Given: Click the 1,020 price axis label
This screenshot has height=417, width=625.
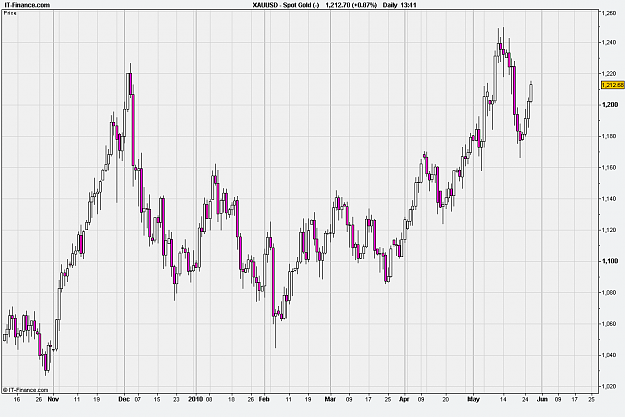Looking at the screenshot, I should (609, 386).
